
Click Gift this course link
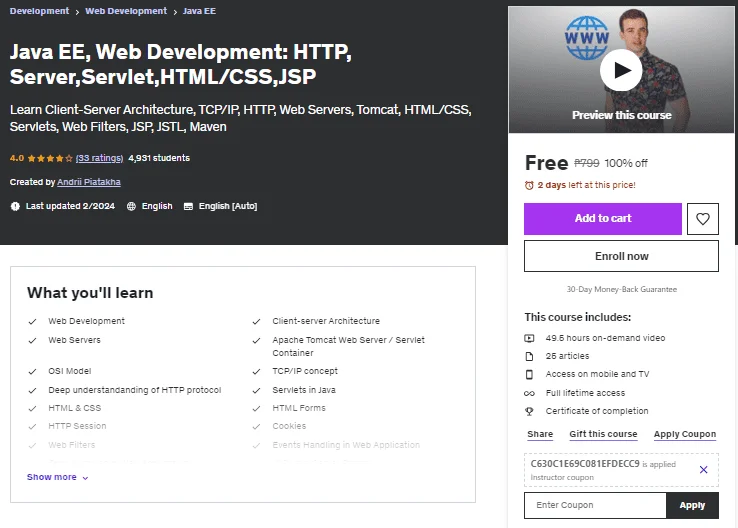click(x=603, y=434)
